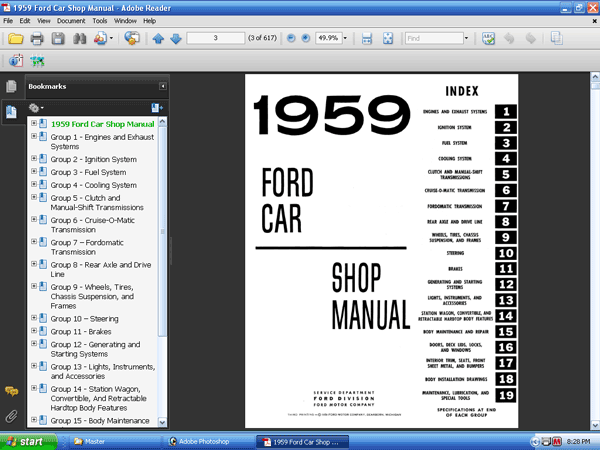This screenshot has width=600, height=450.
Task: Expand Group 2 Ignition System bookmark
Action: [34, 158]
